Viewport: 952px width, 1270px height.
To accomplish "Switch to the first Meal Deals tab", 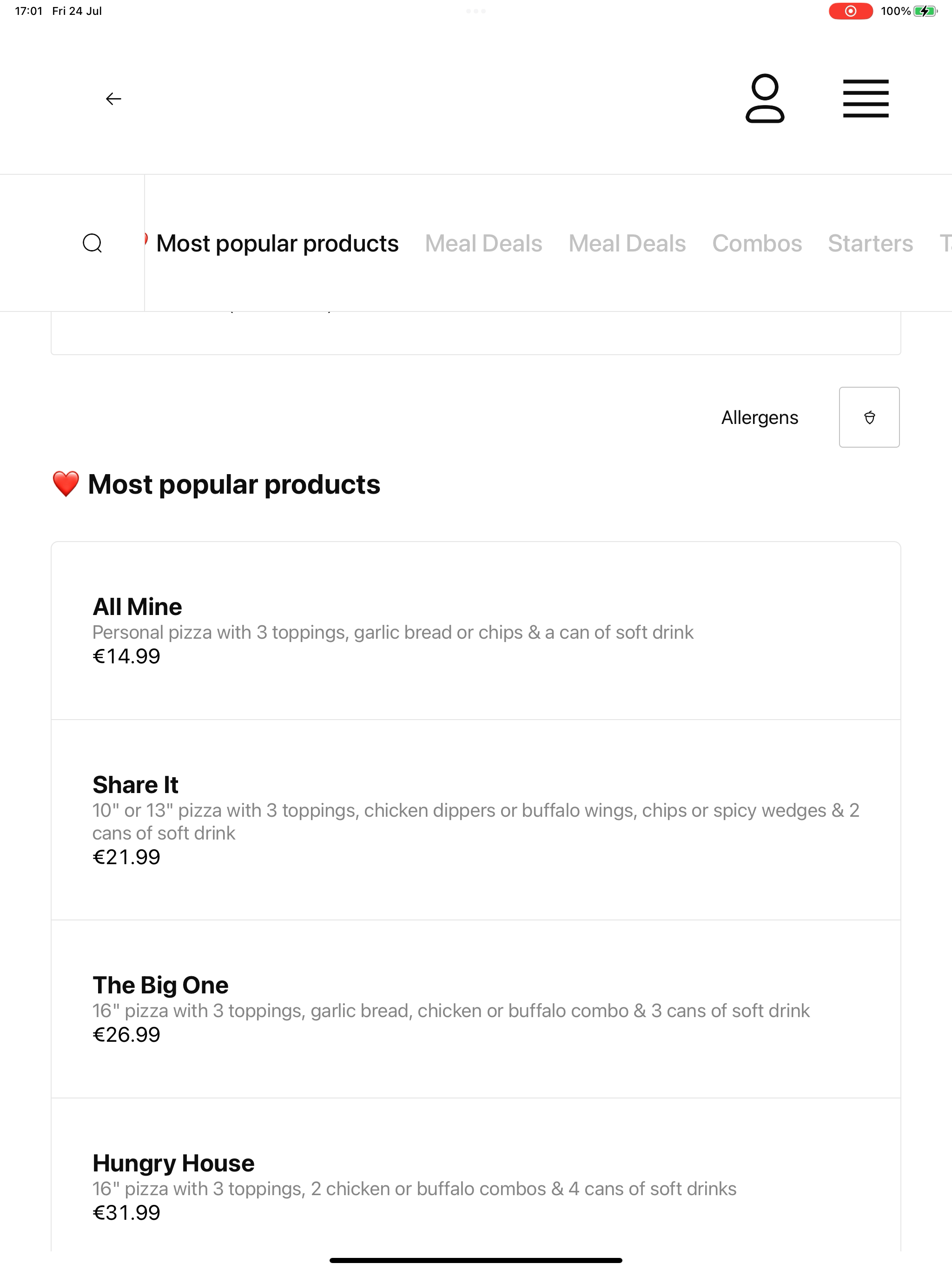I will click(x=483, y=244).
